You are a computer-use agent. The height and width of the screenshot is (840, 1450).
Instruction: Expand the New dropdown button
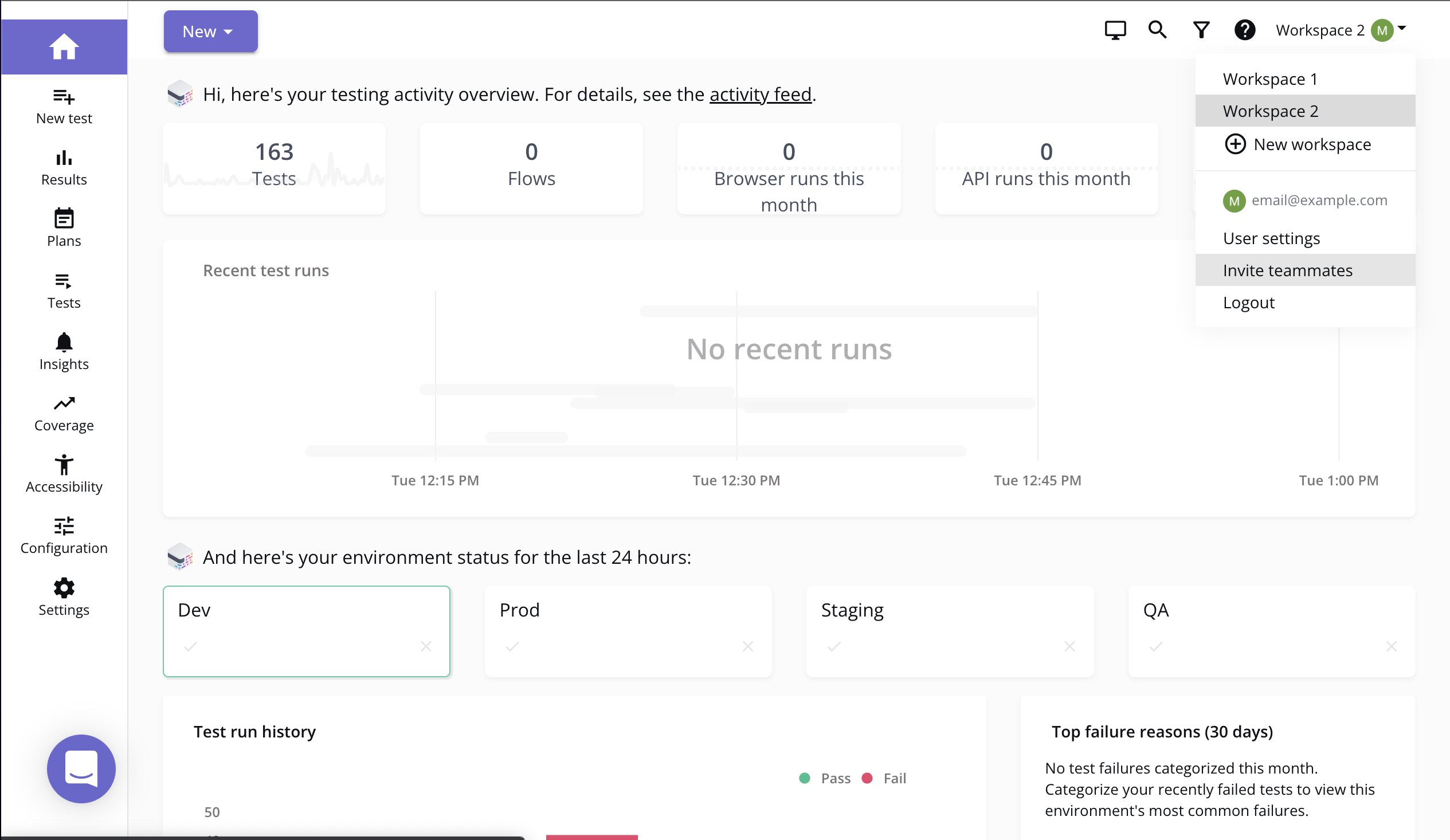point(210,32)
